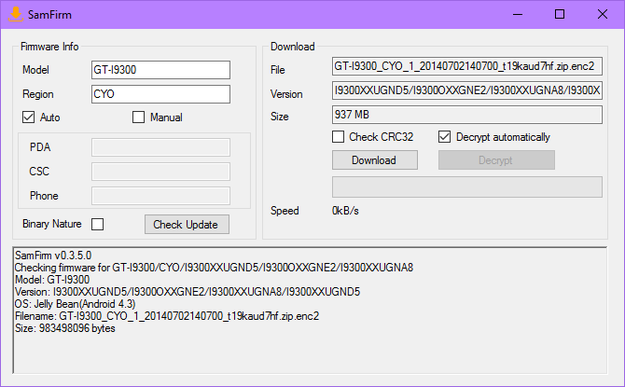Click the disabled PDA input field
The image size is (625, 387).
point(161,147)
